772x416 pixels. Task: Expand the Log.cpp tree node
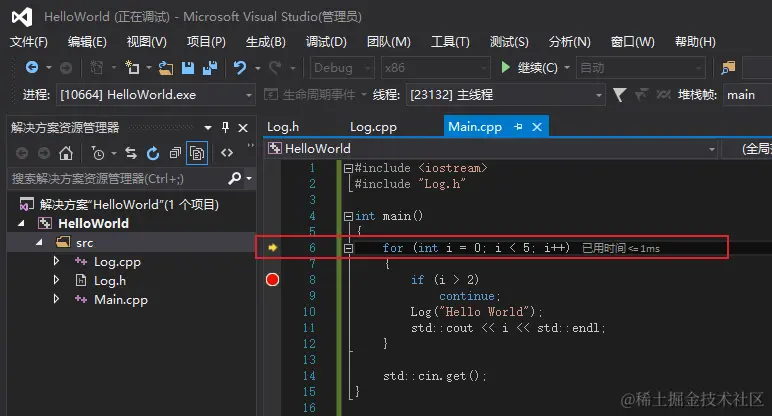(x=56, y=261)
